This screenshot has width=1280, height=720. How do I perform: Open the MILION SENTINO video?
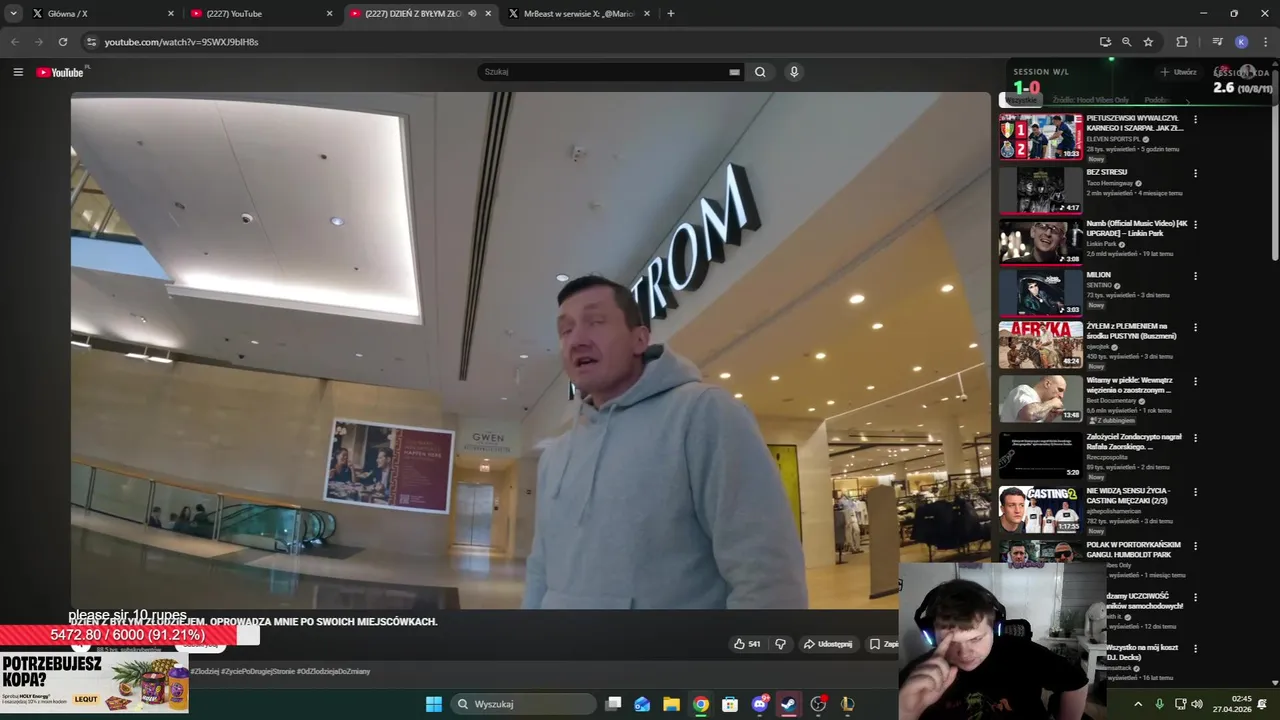click(x=1041, y=292)
